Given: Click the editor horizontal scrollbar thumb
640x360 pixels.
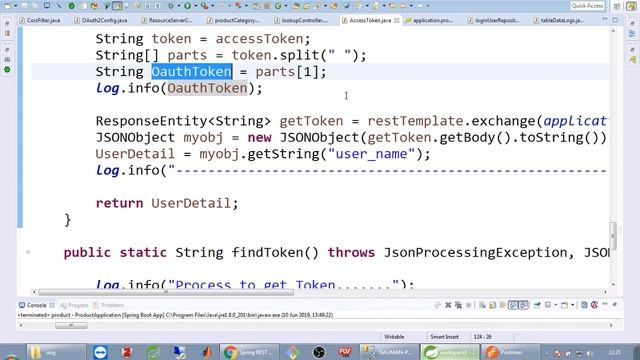Looking at the screenshot, I should tap(166, 292).
